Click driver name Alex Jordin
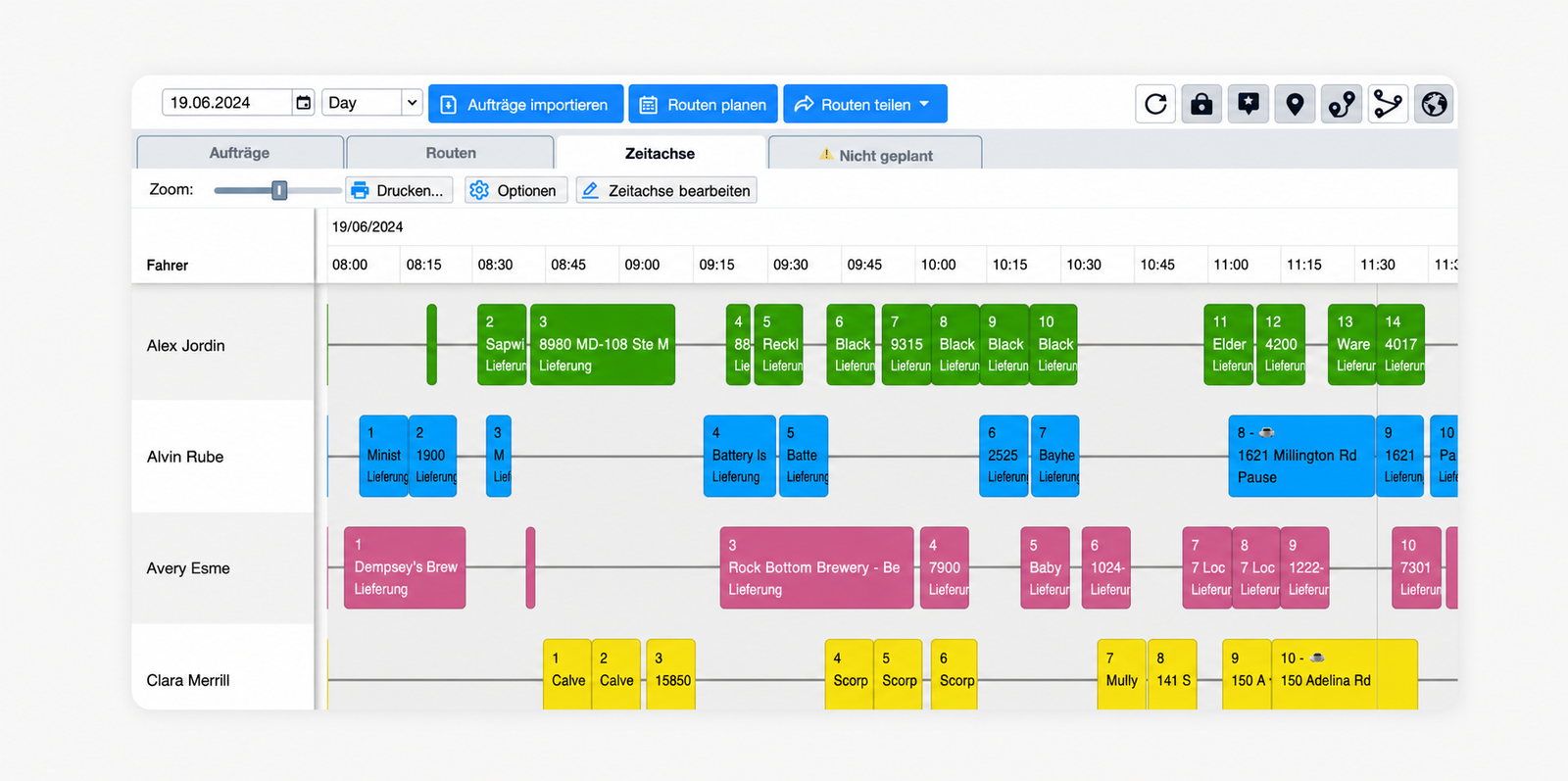Viewport: 1568px width, 781px height. click(186, 345)
